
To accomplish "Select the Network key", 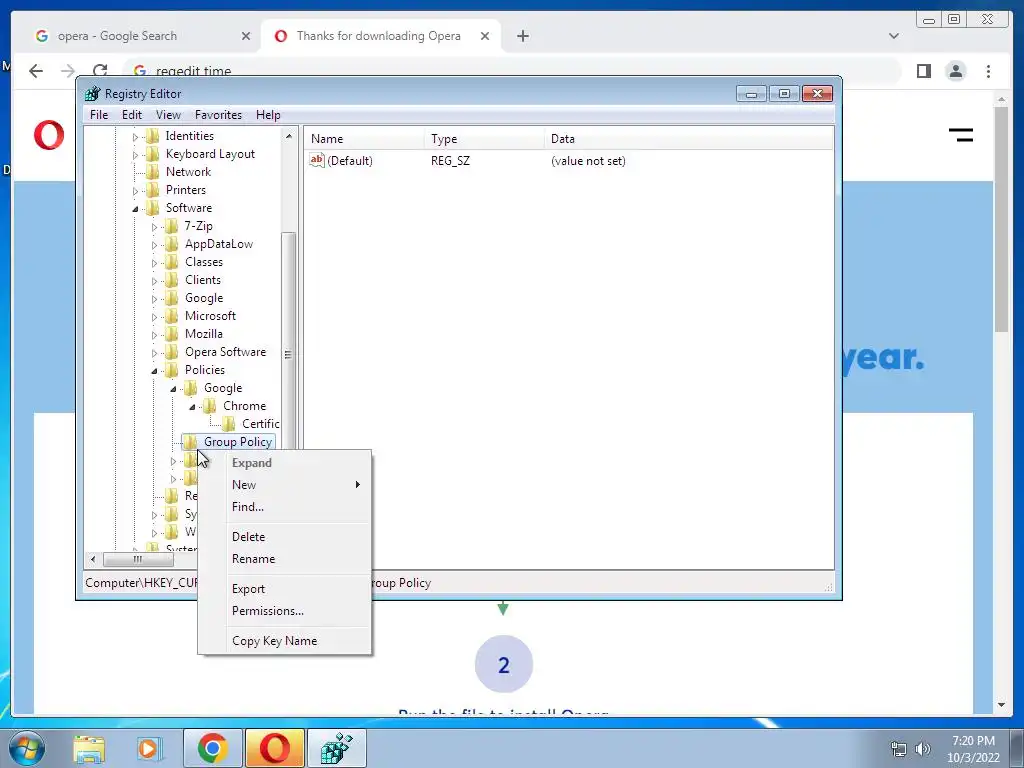I will pyautogui.click(x=188, y=172).
